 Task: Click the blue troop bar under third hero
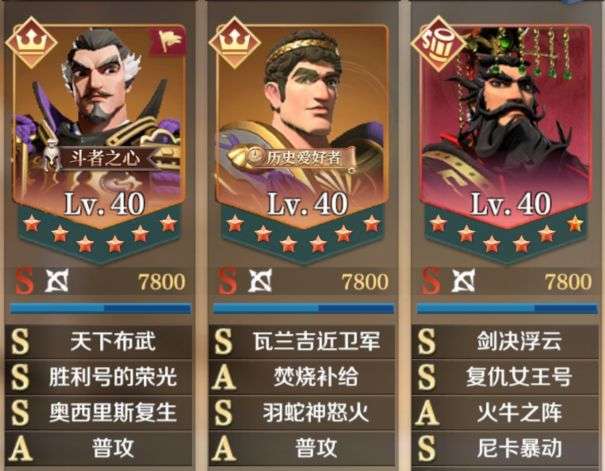(x=507, y=308)
